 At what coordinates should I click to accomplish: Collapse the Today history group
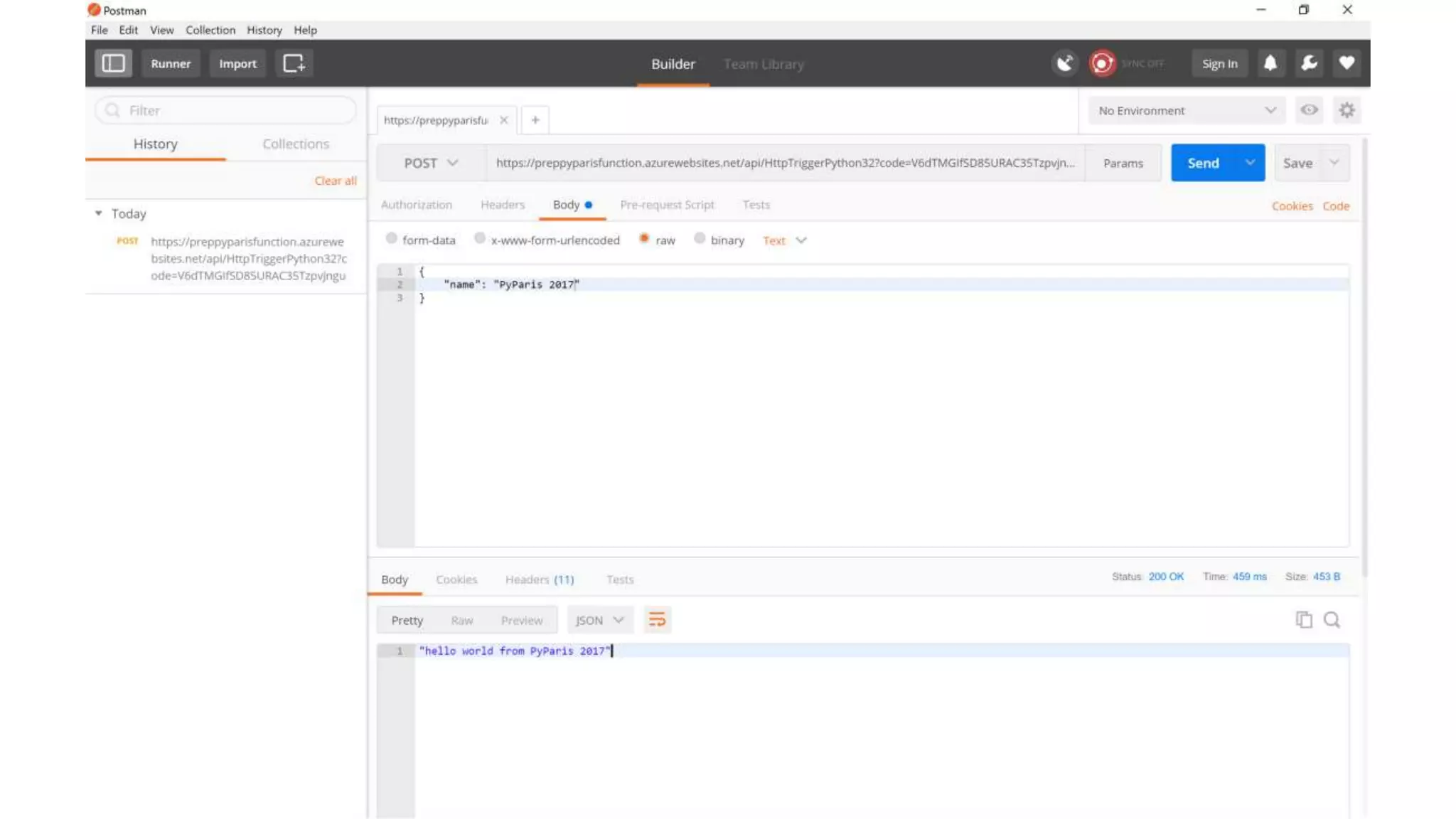coord(99,213)
